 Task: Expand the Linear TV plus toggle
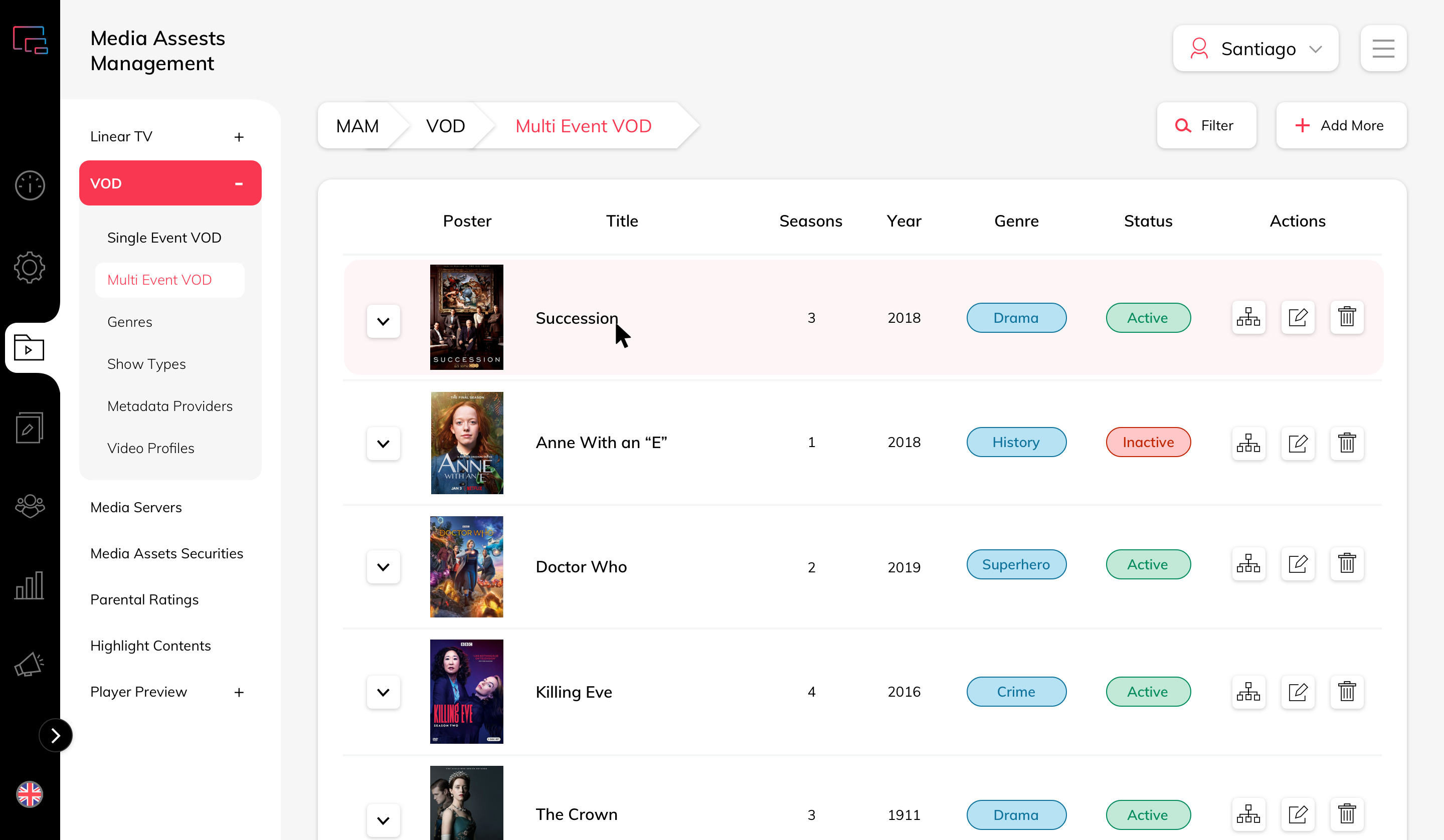239,137
